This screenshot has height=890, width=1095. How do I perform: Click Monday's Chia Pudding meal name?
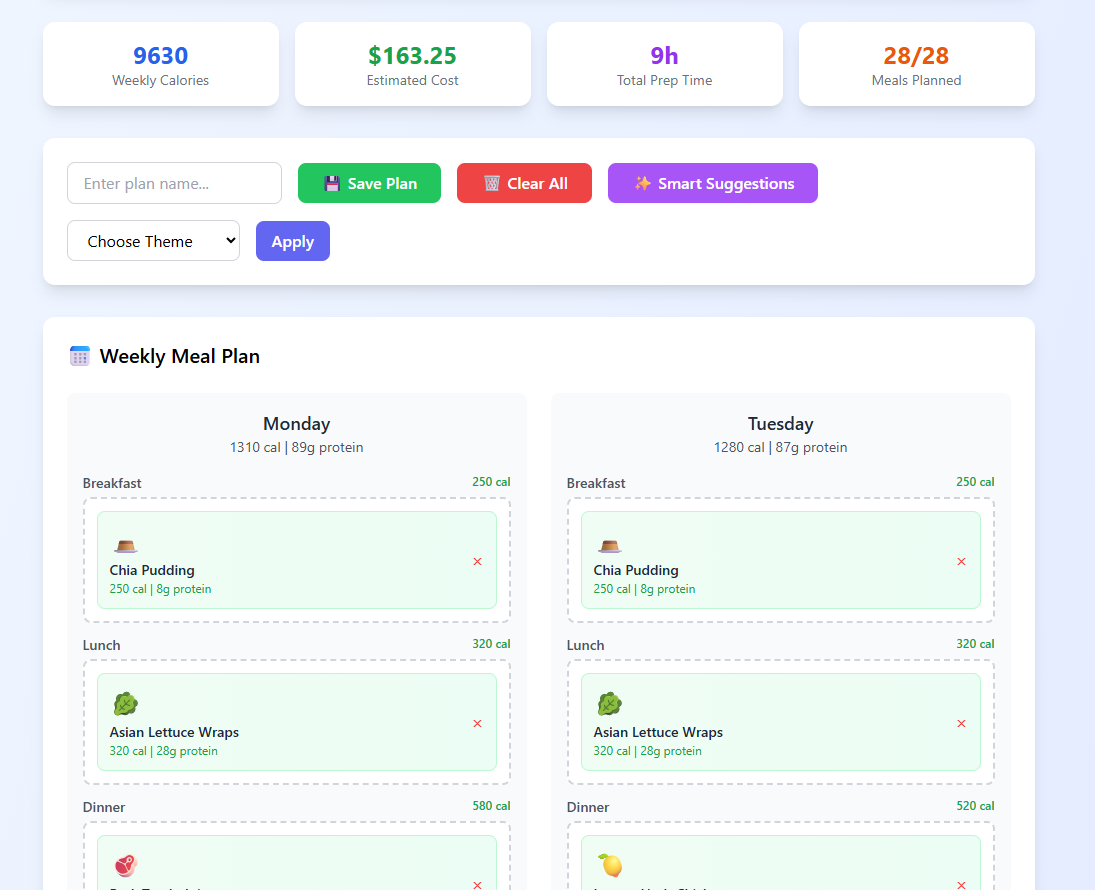(152, 570)
